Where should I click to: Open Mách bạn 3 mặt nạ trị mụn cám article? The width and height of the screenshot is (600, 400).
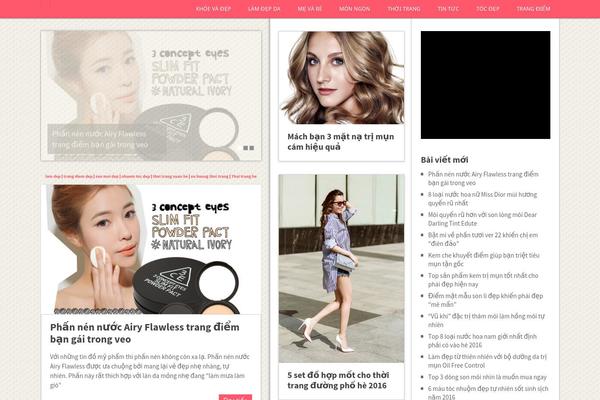tap(341, 142)
